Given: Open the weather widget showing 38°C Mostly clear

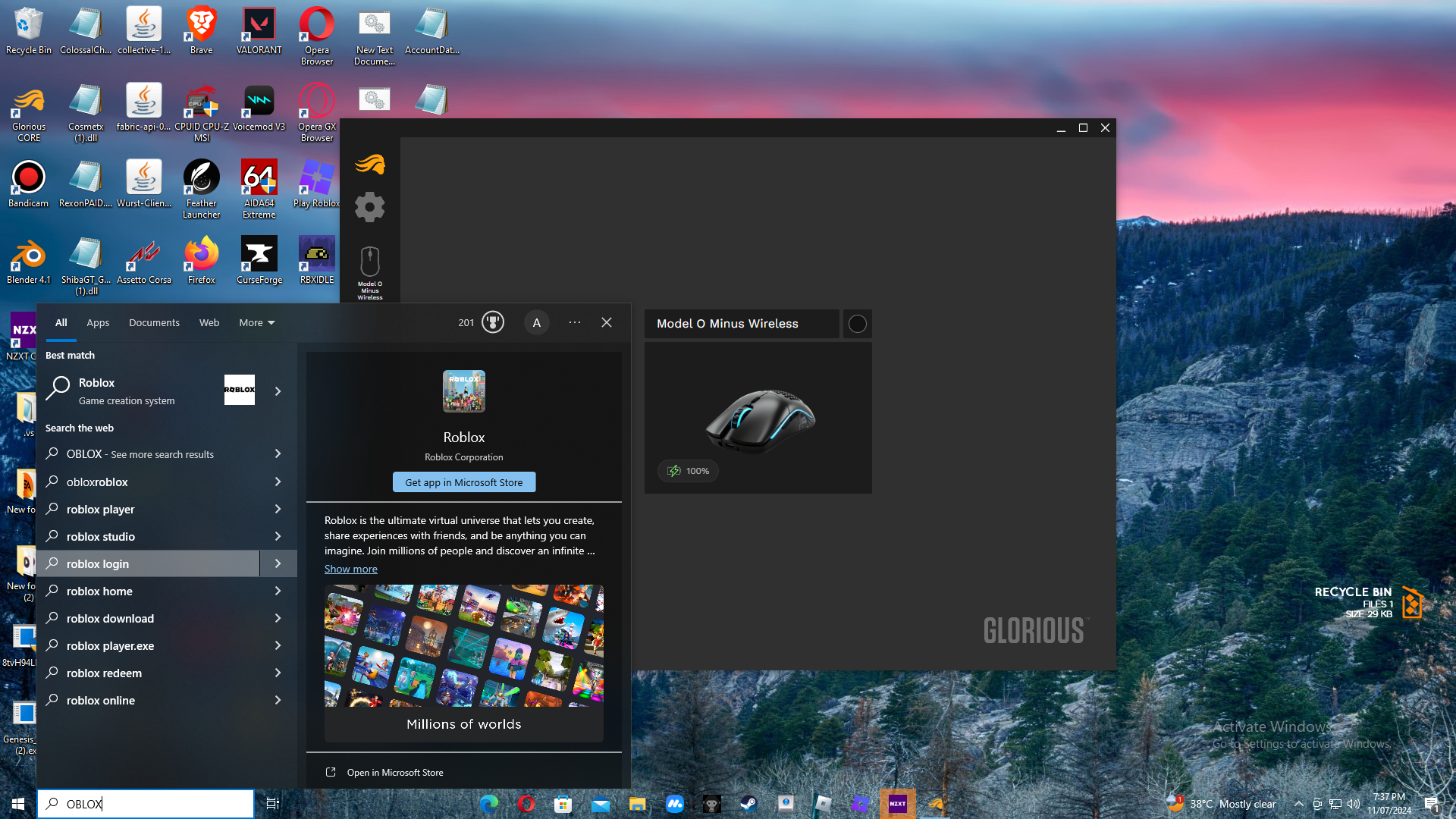Looking at the screenshot, I should coord(1222,804).
